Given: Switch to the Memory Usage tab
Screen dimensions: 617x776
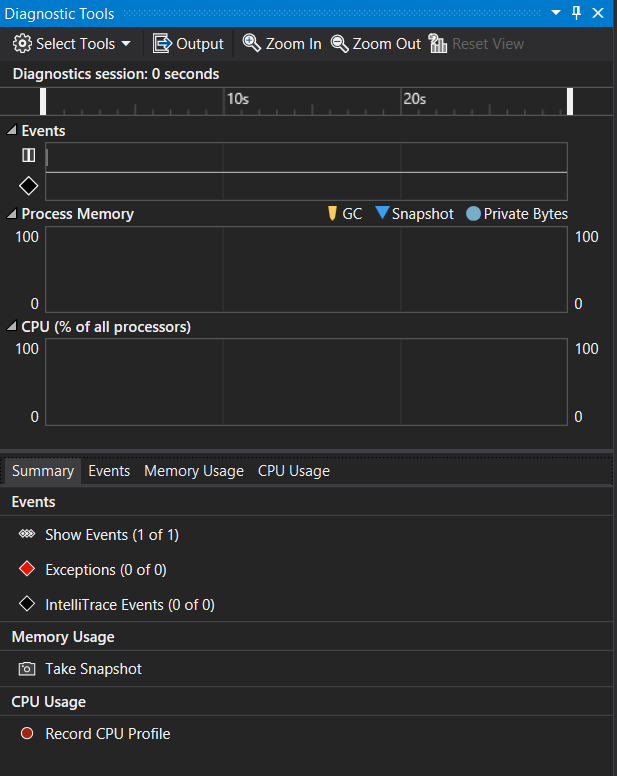Looking at the screenshot, I should 194,471.
